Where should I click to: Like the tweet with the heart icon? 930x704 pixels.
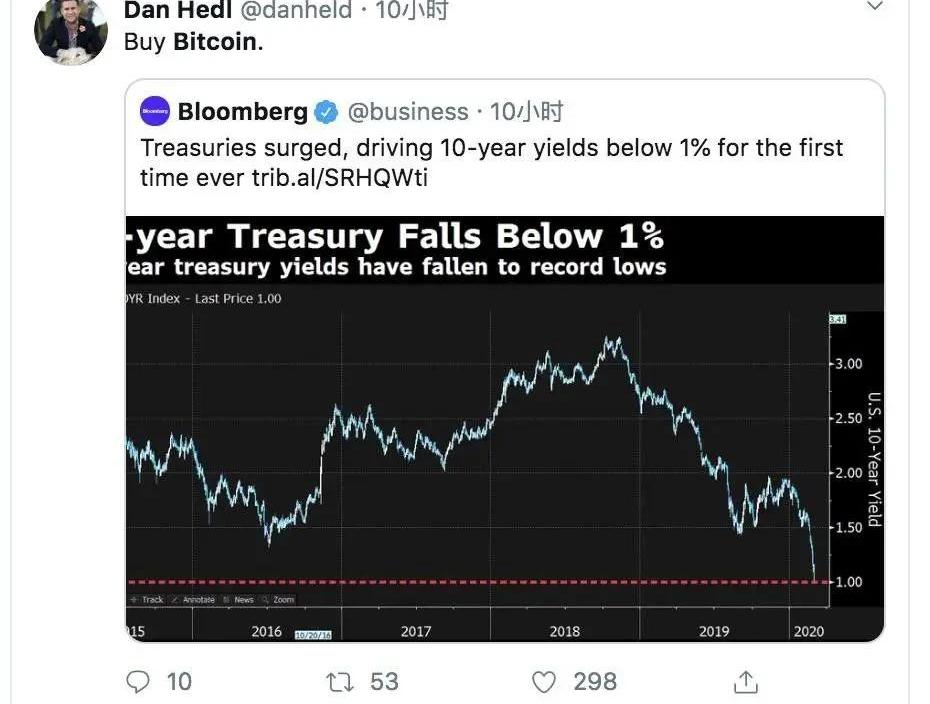coord(543,681)
